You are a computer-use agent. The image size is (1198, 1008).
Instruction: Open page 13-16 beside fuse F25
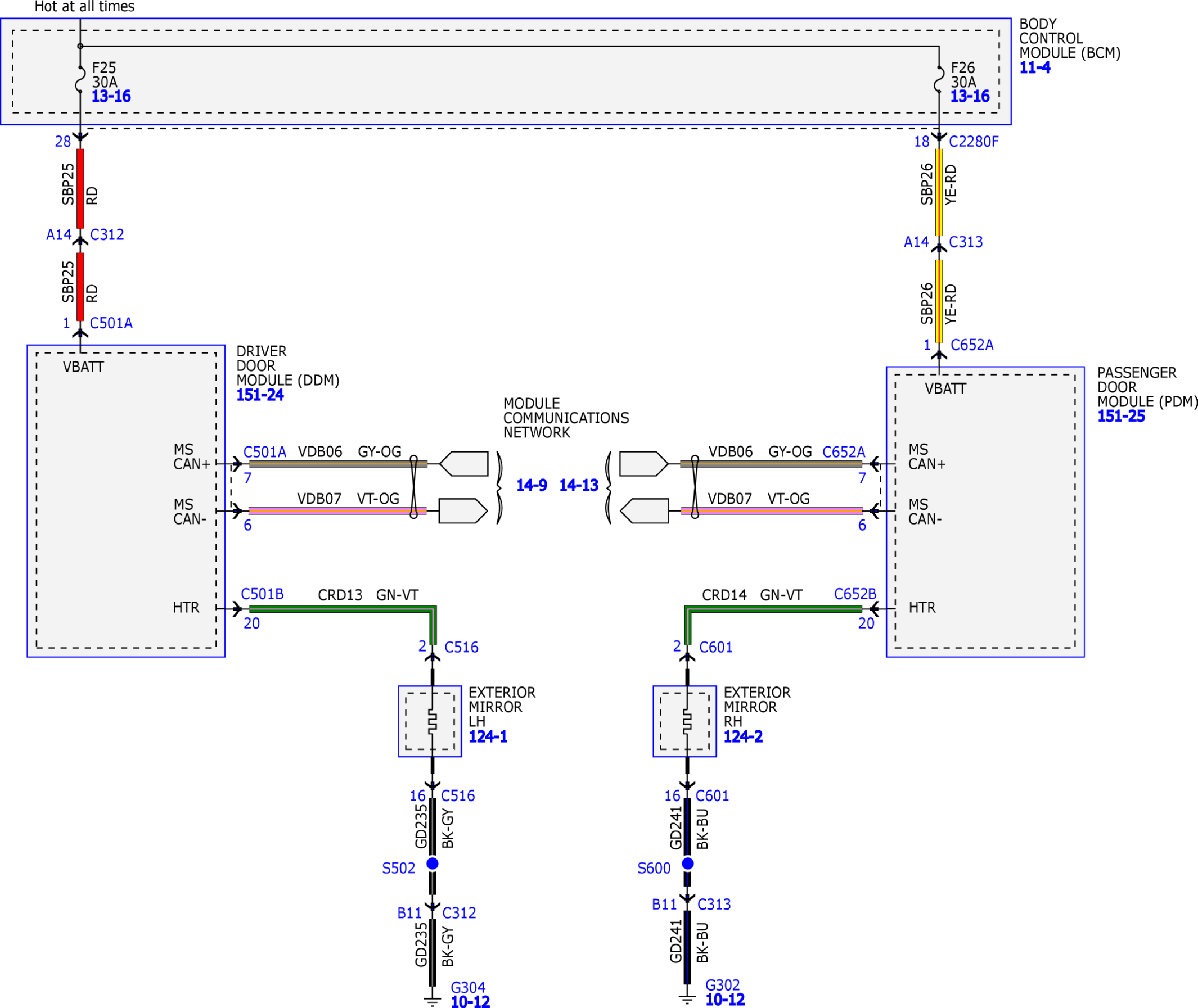click(x=111, y=96)
